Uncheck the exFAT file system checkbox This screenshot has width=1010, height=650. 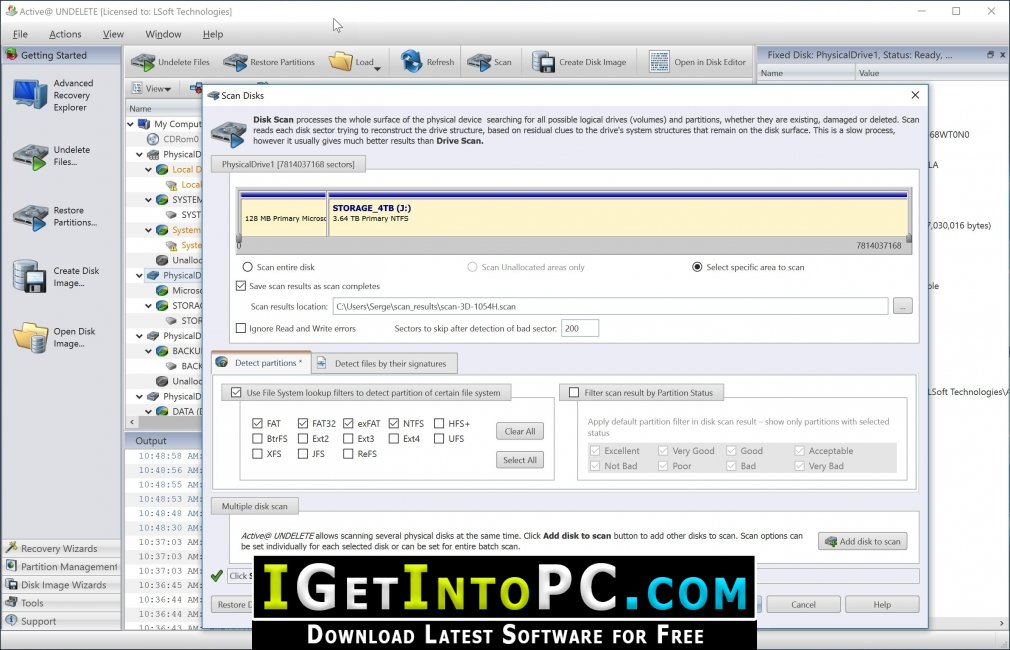(x=348, y=423)
